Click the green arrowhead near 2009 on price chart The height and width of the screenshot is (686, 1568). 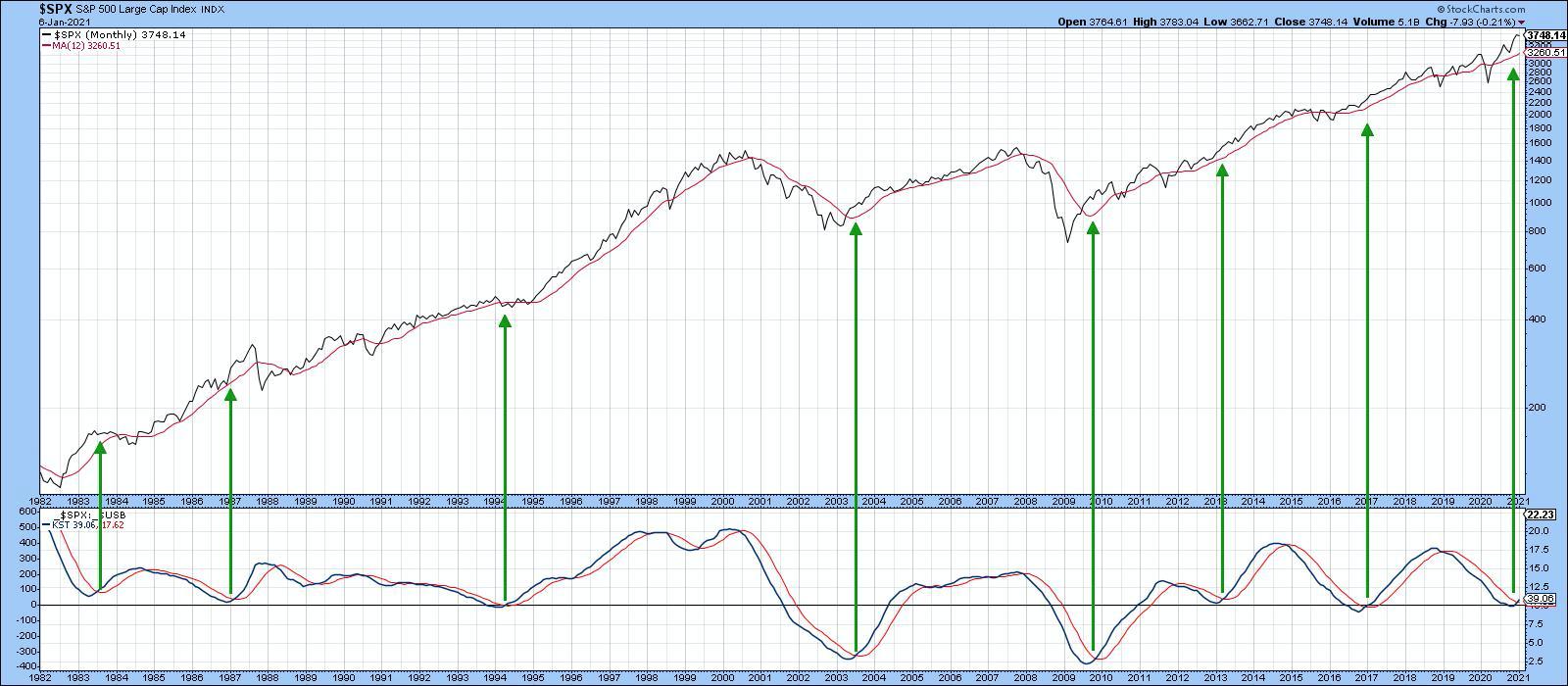coord(1093,229)
